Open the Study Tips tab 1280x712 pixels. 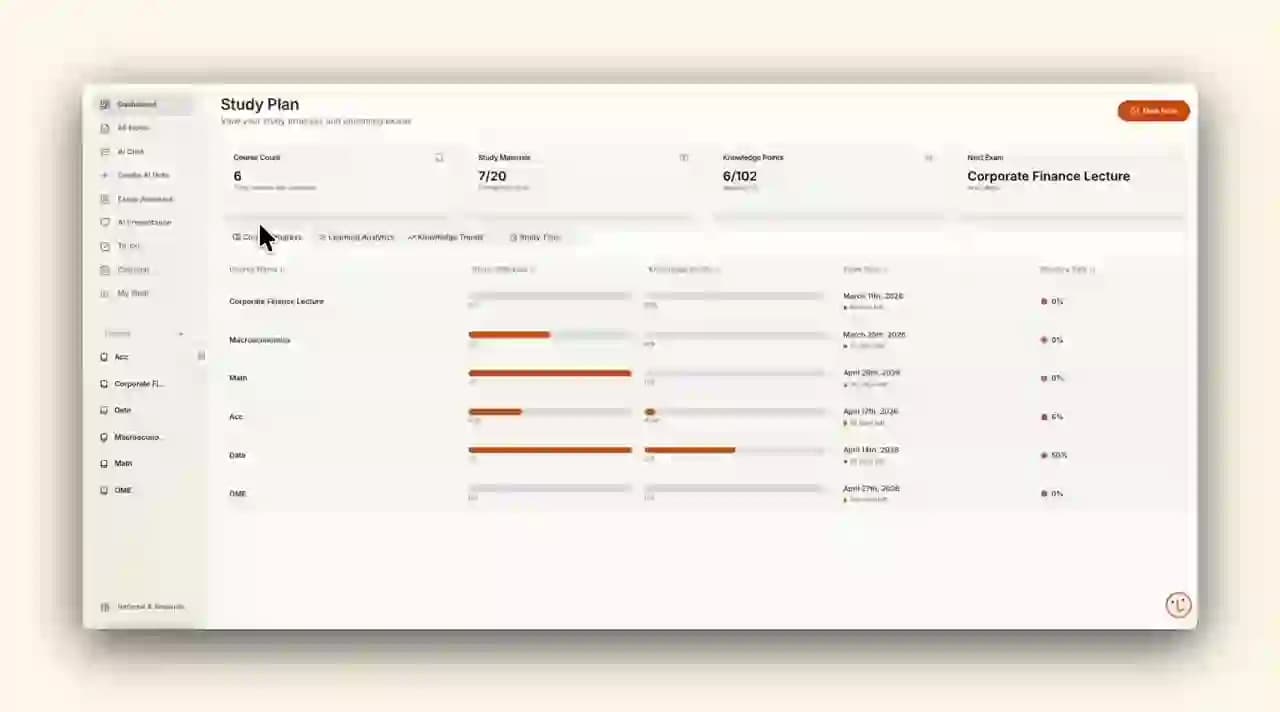click(x=535, y=238)
